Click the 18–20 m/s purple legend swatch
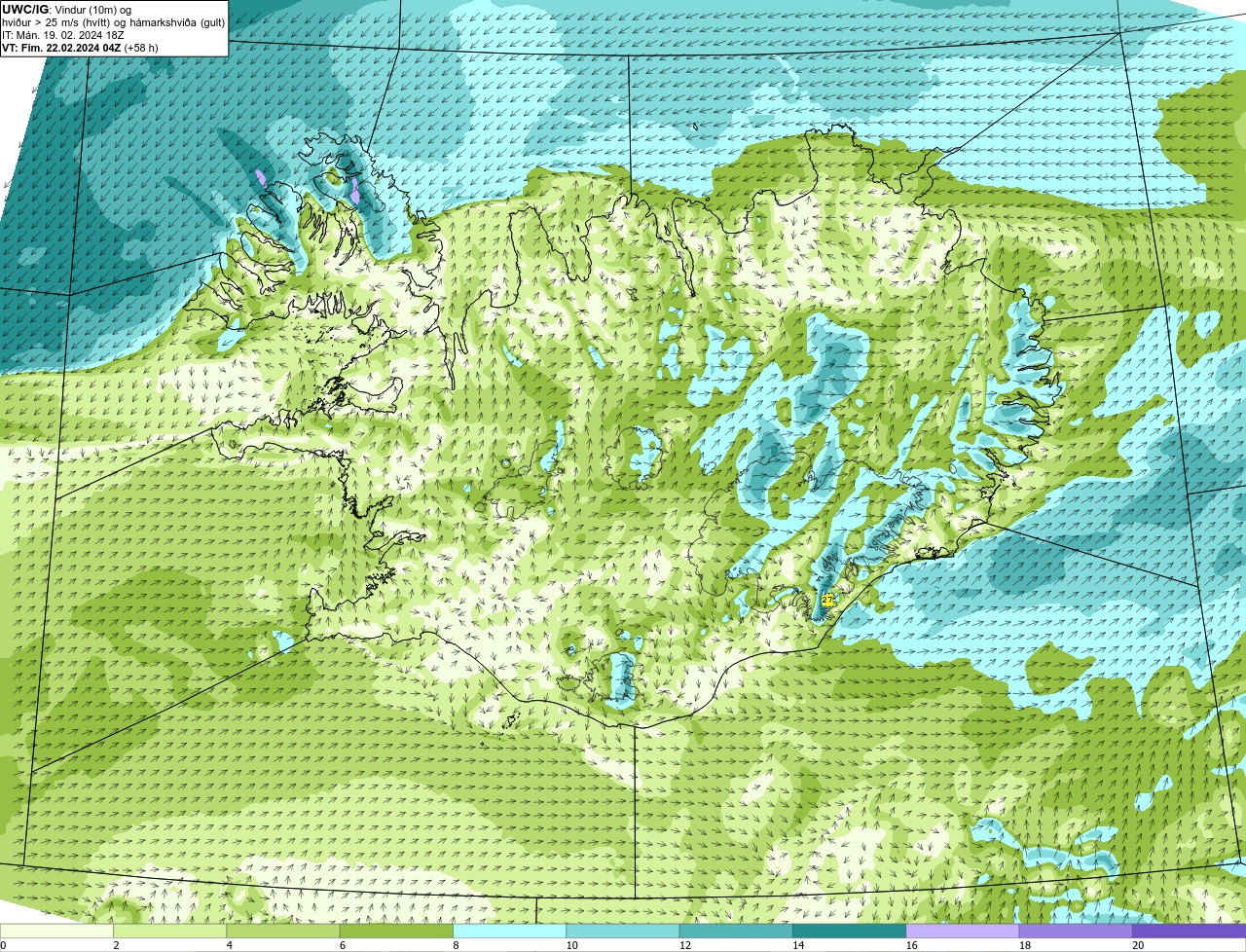 (x=1076, y=932)
